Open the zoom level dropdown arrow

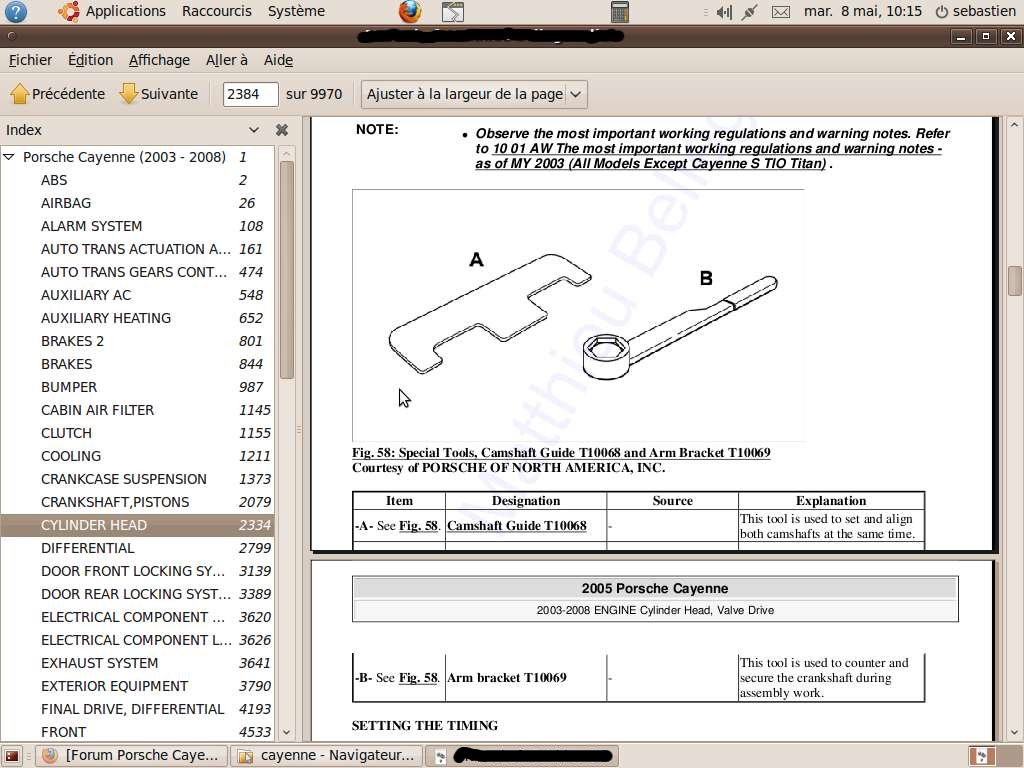pyautogui.click(x=575, y=94)
